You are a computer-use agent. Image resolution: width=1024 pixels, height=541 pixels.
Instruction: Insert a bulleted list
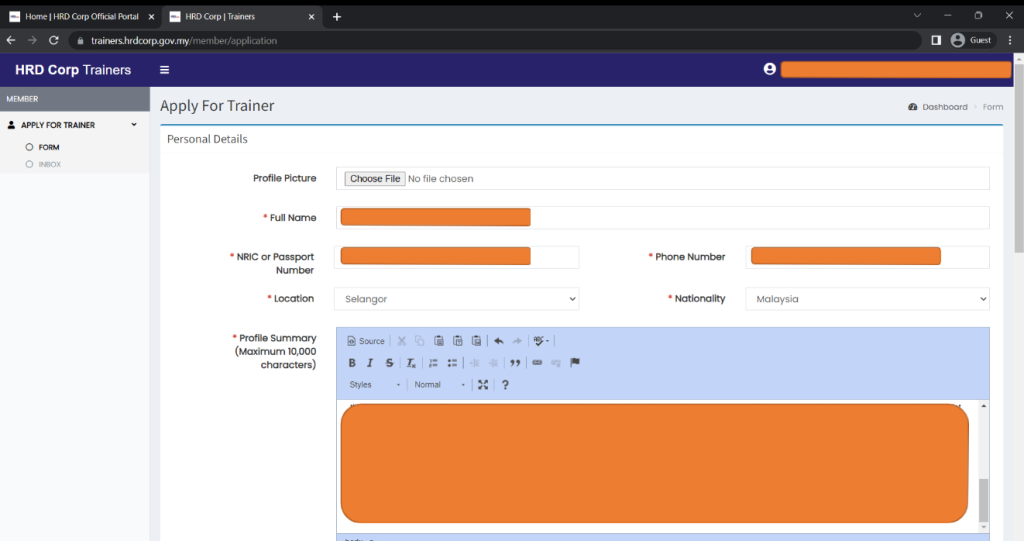coord(452,363)
